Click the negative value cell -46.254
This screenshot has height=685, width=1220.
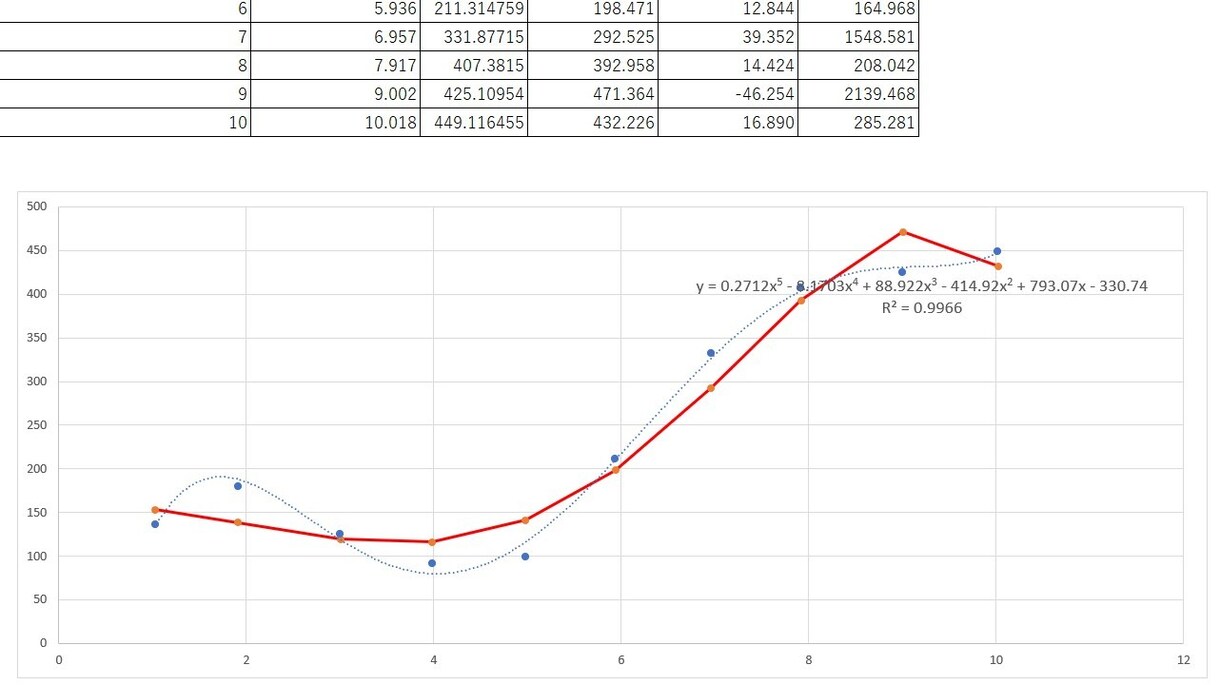(729, 94)
